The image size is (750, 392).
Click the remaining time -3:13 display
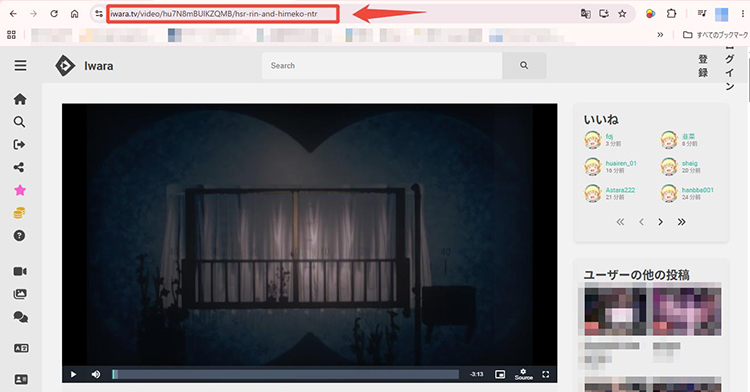476,374
